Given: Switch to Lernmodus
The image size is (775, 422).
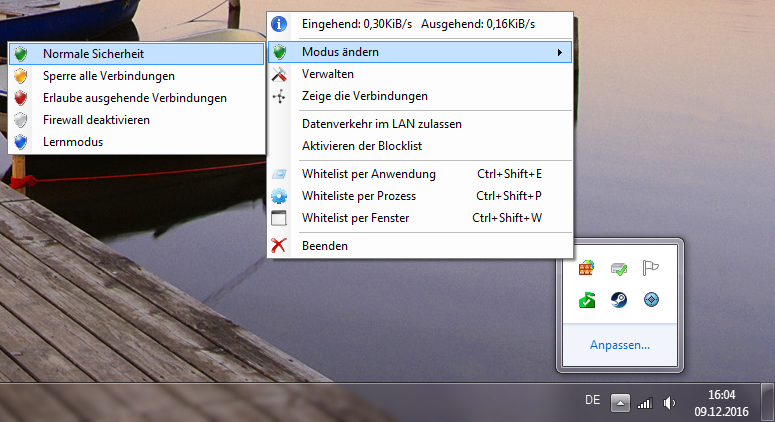Looking at the screenshot, I should click(136, 142).
